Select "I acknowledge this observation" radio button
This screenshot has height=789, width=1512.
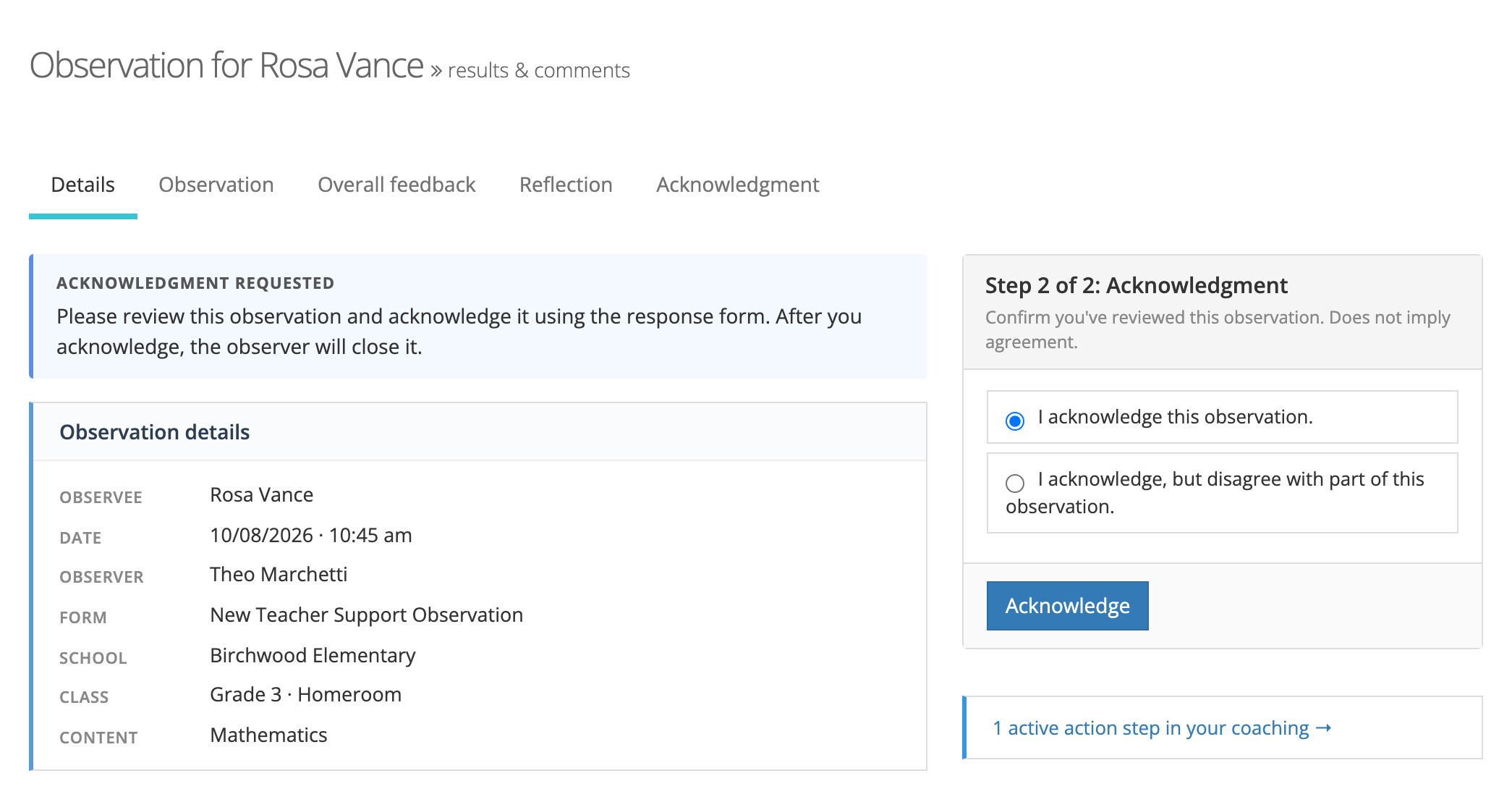tap(1015, 421)
